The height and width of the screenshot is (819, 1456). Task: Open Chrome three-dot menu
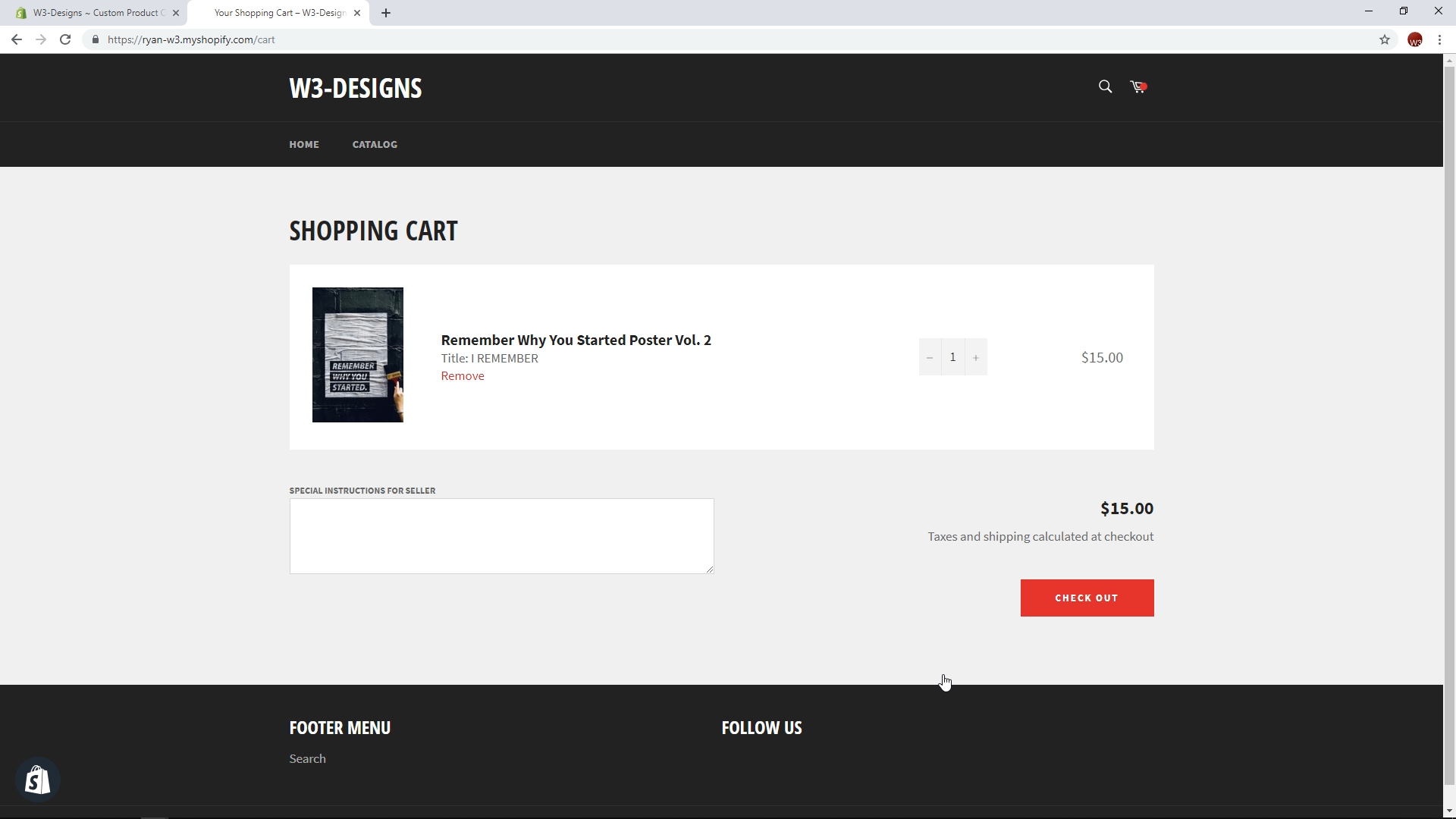point(1439,39)
